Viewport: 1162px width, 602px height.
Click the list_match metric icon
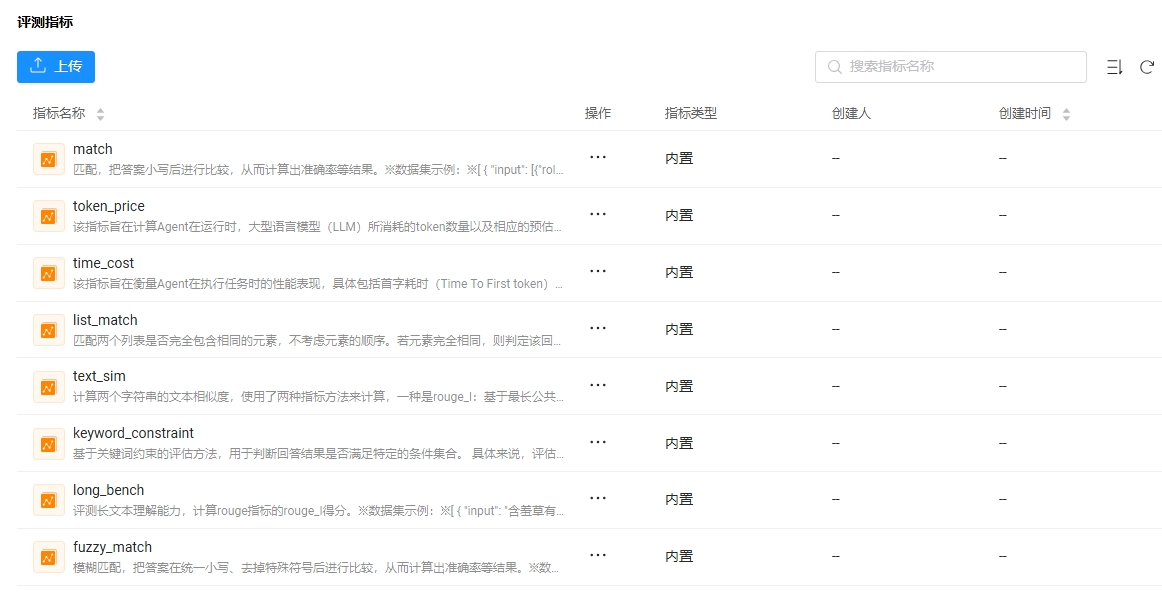[48, 330]
